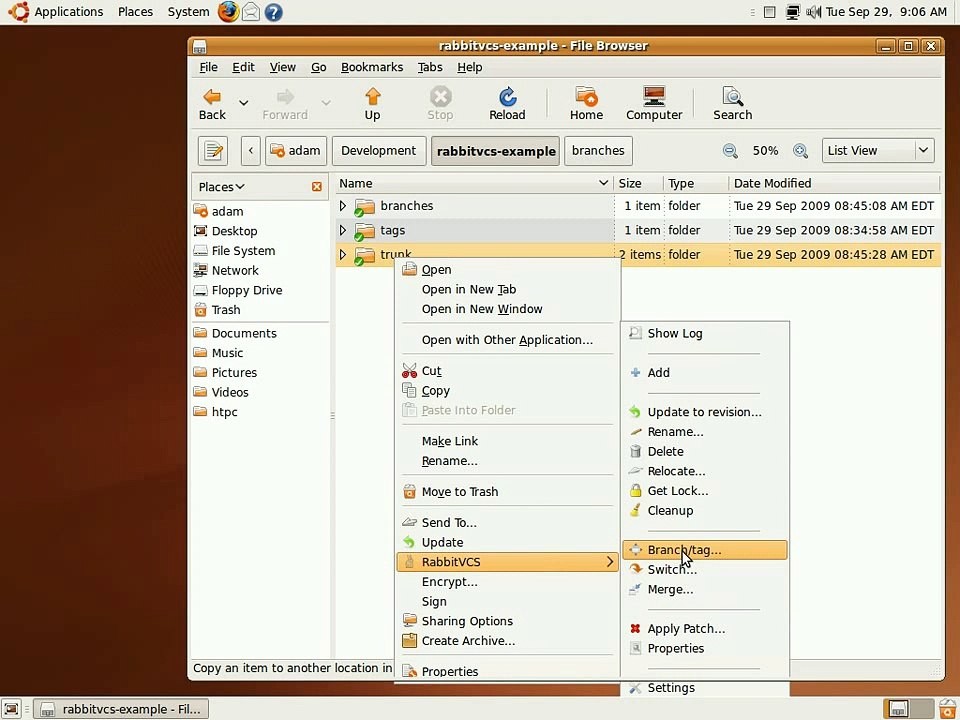Select Delete in RabbitVCS submenu
Screen dimensions: 960x720
[705, 451]
